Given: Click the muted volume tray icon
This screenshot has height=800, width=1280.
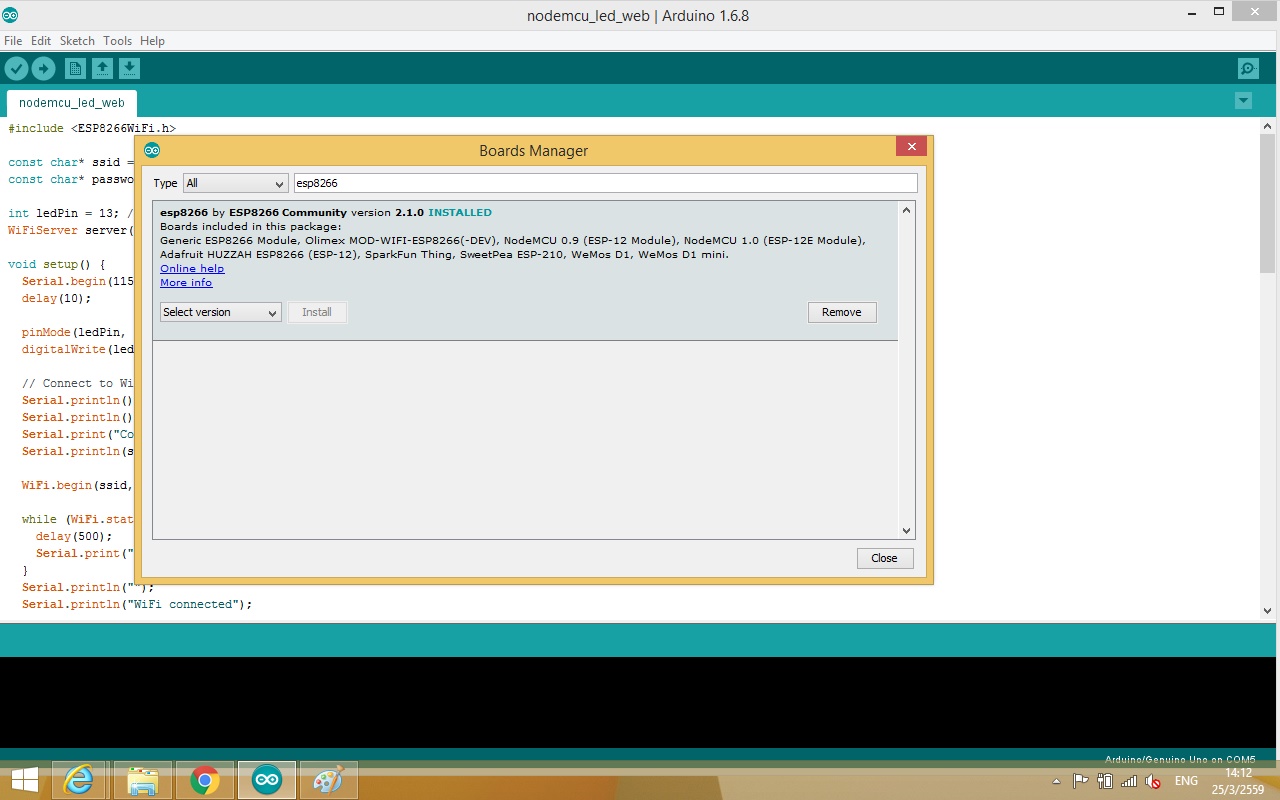Looking at the screenshot, I should click(1153, 781).
